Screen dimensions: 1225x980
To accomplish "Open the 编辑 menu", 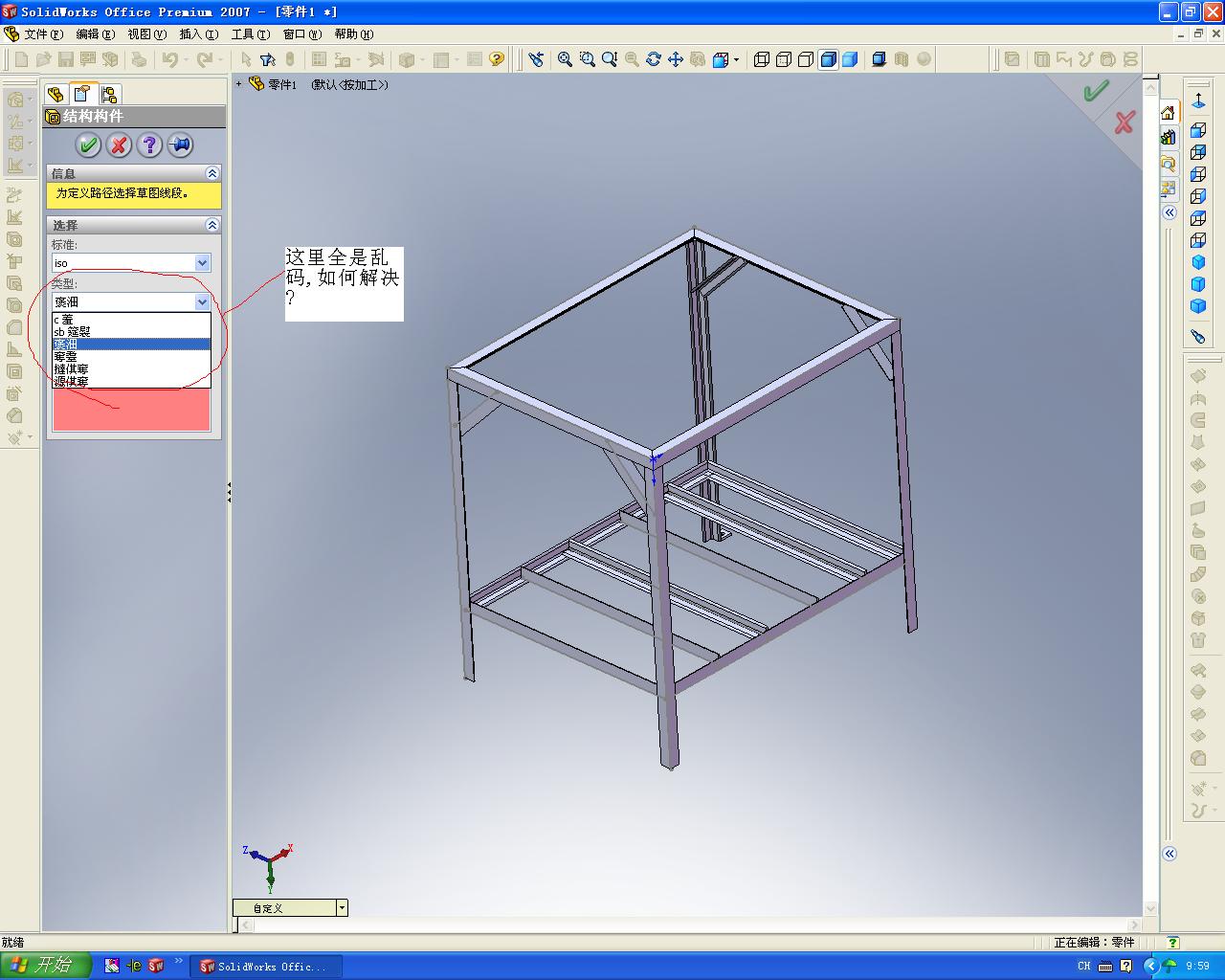I will point(95,34).
